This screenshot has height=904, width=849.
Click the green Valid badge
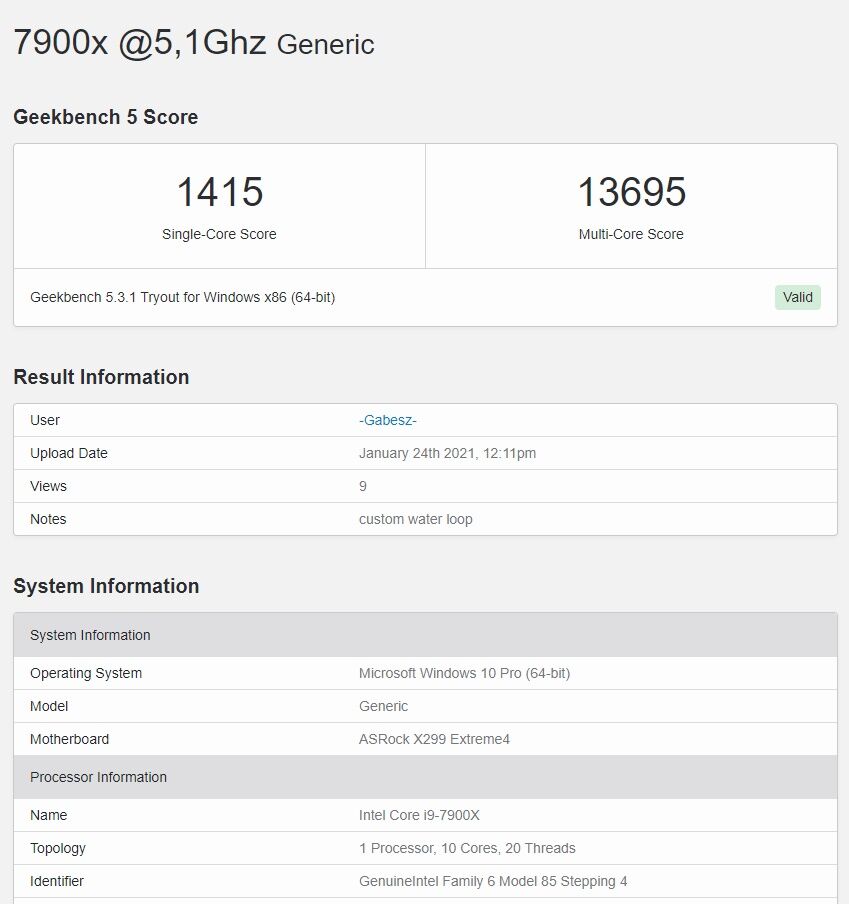coord(797,297)
